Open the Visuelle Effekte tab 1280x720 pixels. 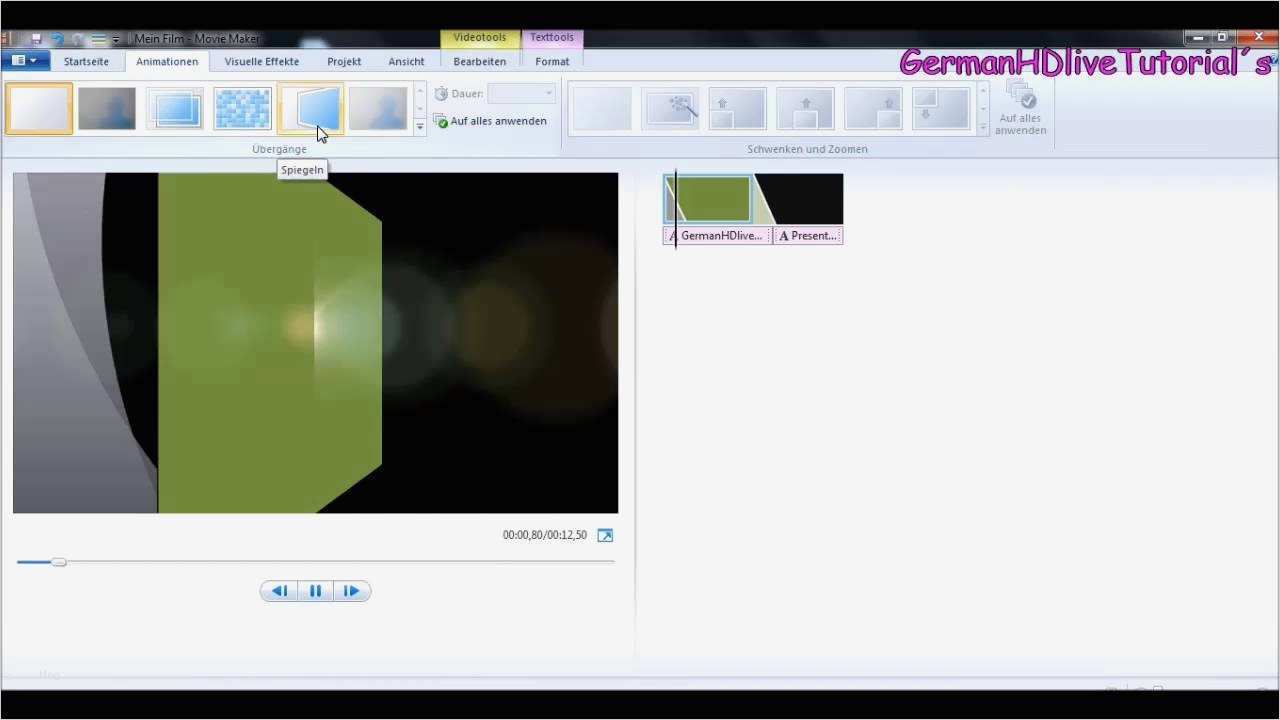pos(262,61)
